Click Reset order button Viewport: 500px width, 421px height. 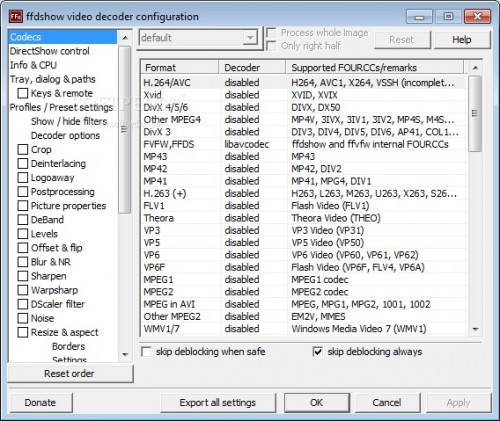70,374
